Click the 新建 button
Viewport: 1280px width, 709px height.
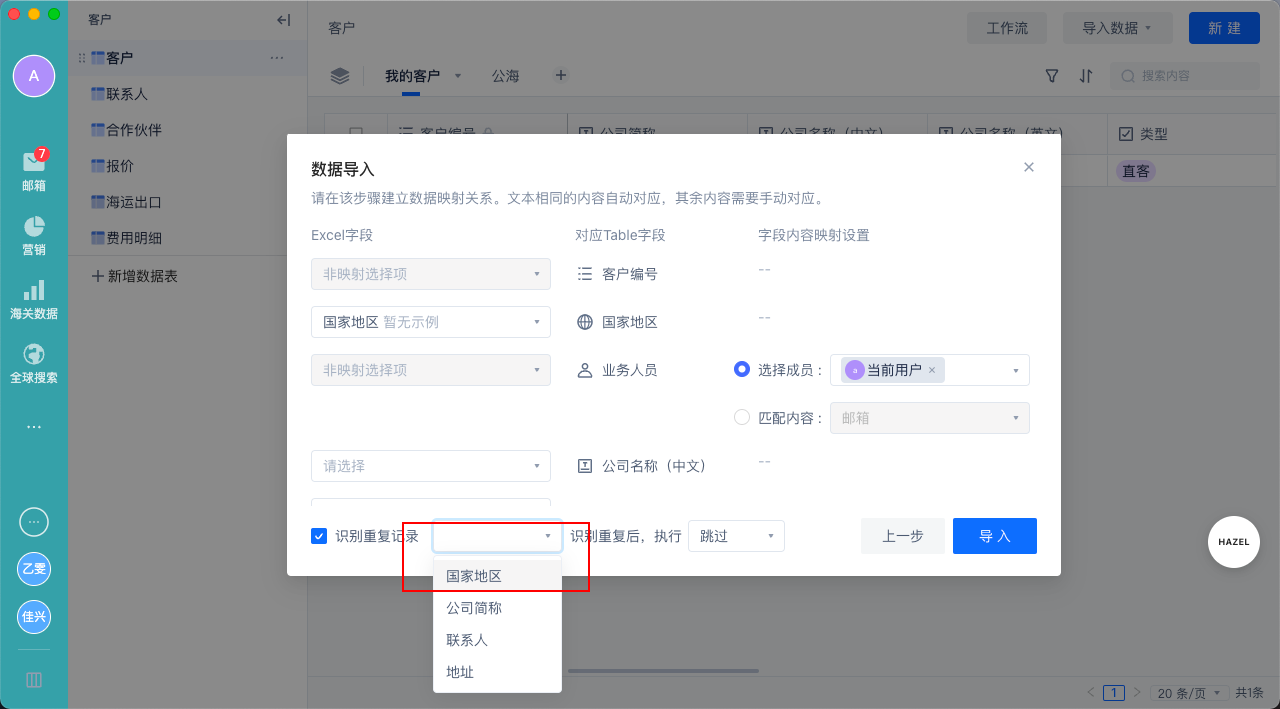[x=1224, y=28]
